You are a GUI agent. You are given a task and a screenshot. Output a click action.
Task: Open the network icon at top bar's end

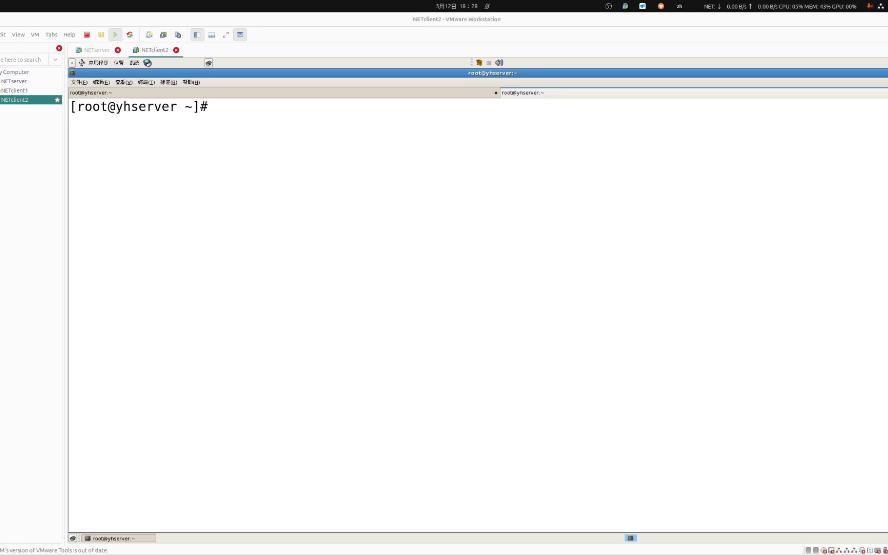[881, 6]
